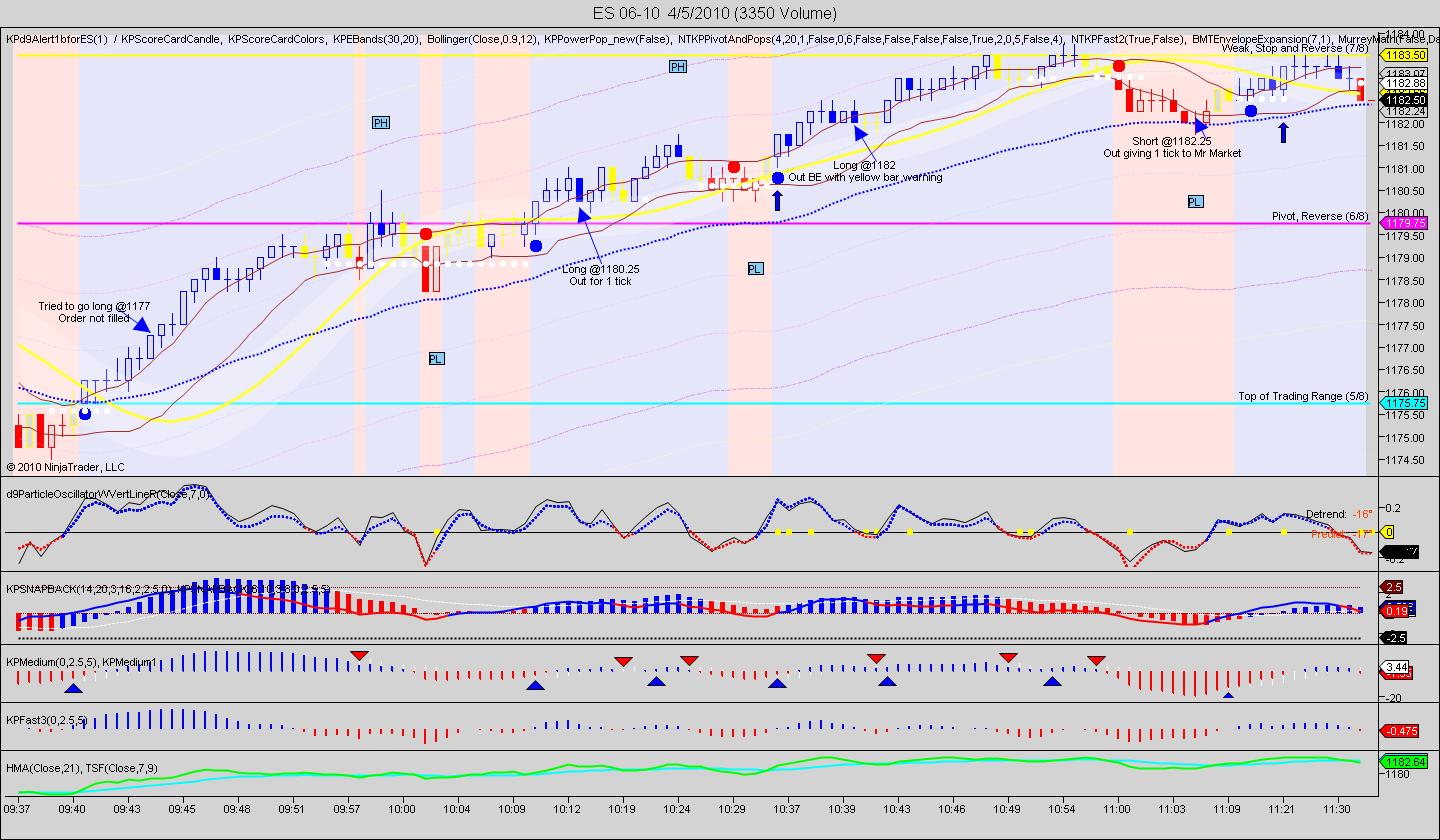Select KPMedium blue up triangle near 10:10
The width and height of the screenshot is (1440, 840).
pos(535,686)
